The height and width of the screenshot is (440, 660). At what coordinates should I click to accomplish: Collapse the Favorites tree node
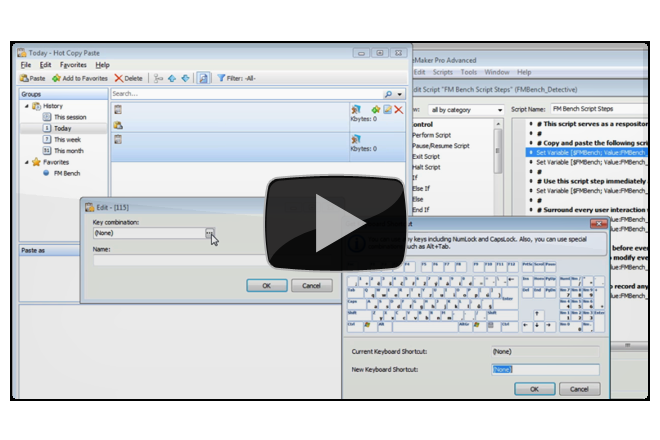(x=25, y=162)
